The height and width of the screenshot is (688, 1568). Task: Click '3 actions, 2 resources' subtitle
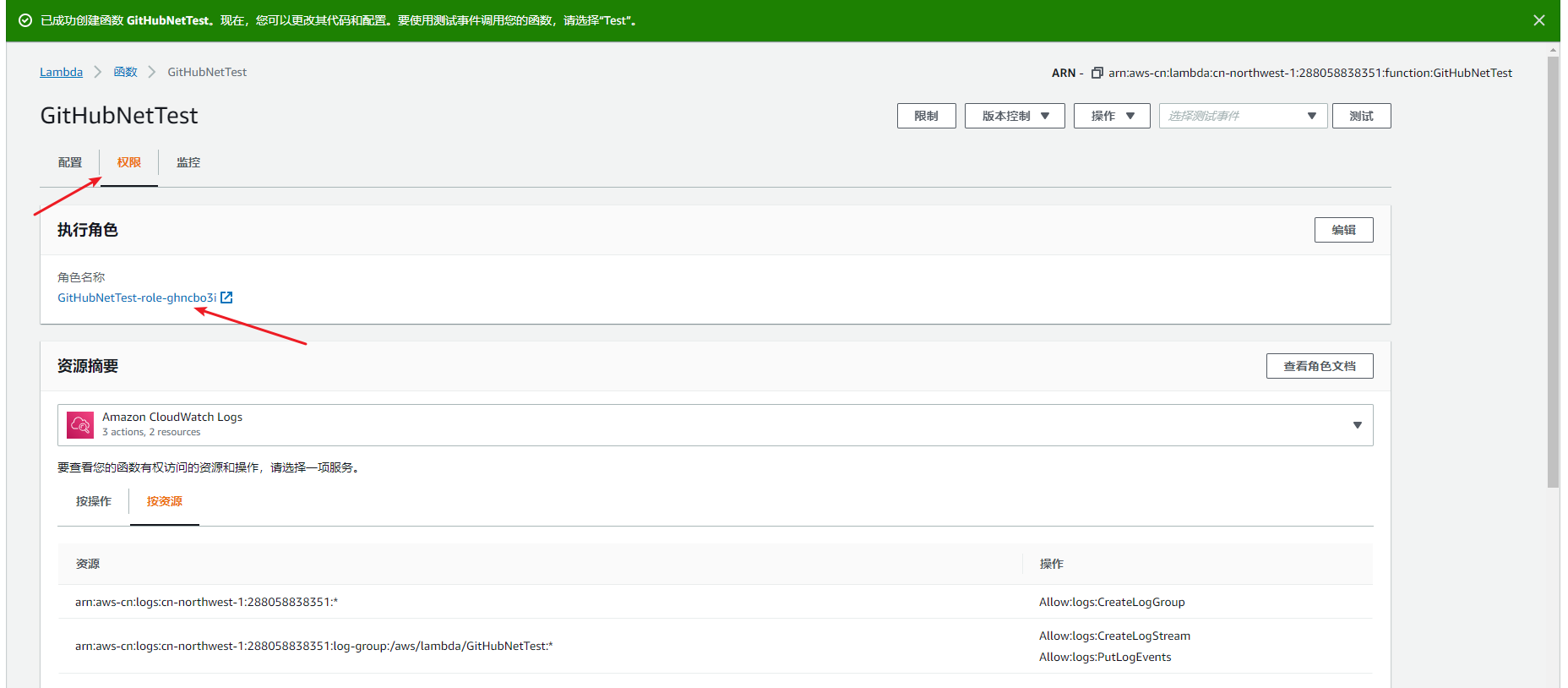click(151, 432)
